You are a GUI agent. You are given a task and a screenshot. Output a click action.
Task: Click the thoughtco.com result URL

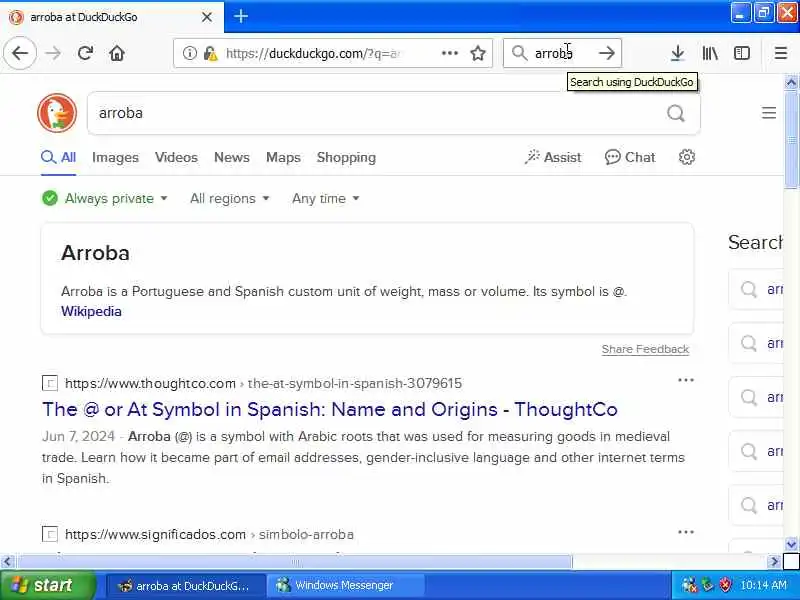(263, 383)
